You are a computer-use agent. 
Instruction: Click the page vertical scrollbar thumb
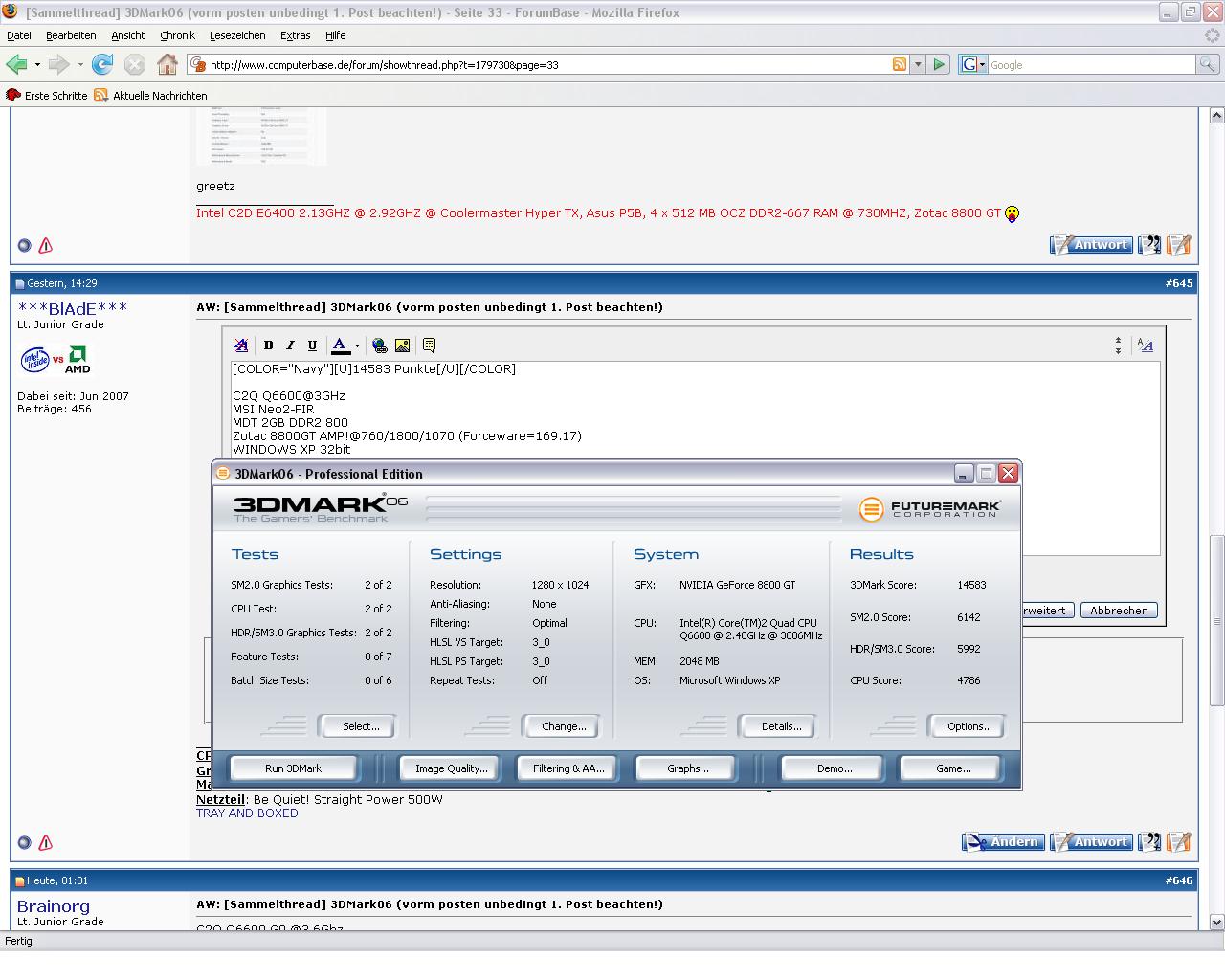[x=1217, y=620]
